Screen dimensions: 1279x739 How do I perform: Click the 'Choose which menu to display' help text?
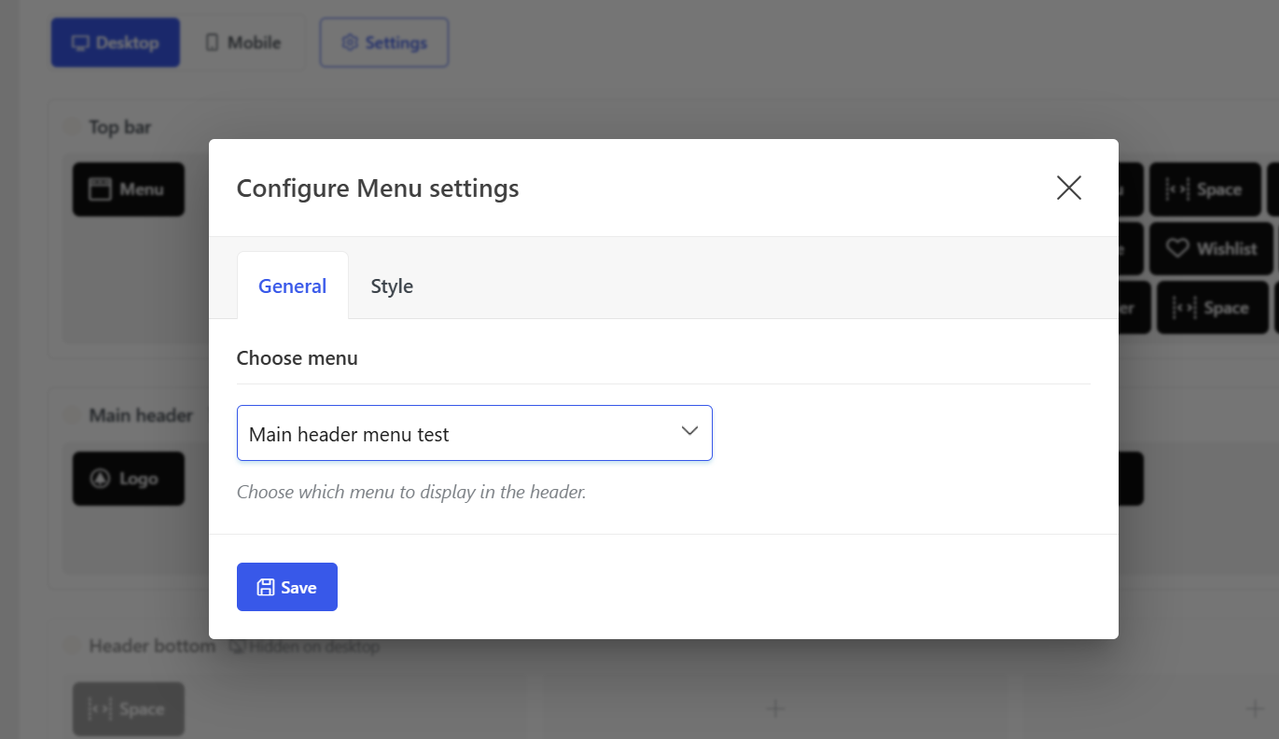click(411, 492)
